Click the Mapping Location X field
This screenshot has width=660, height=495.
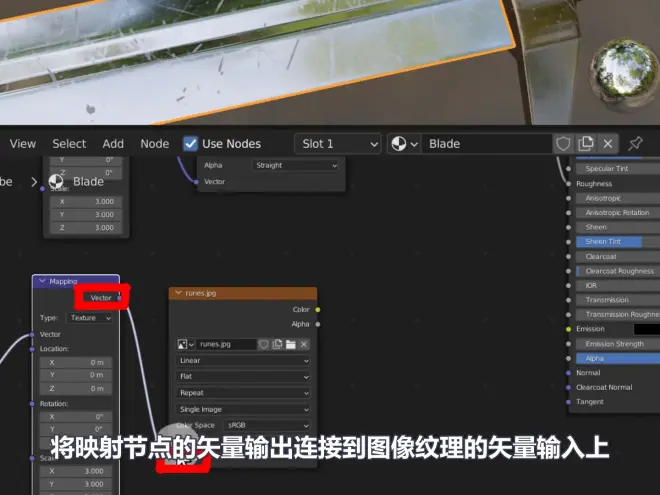click(x=76, y=362)
